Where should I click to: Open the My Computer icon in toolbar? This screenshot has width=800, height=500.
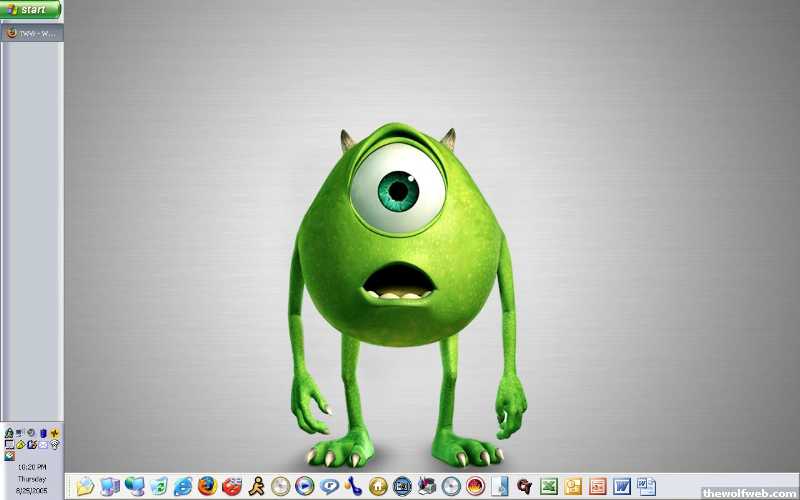110,486
